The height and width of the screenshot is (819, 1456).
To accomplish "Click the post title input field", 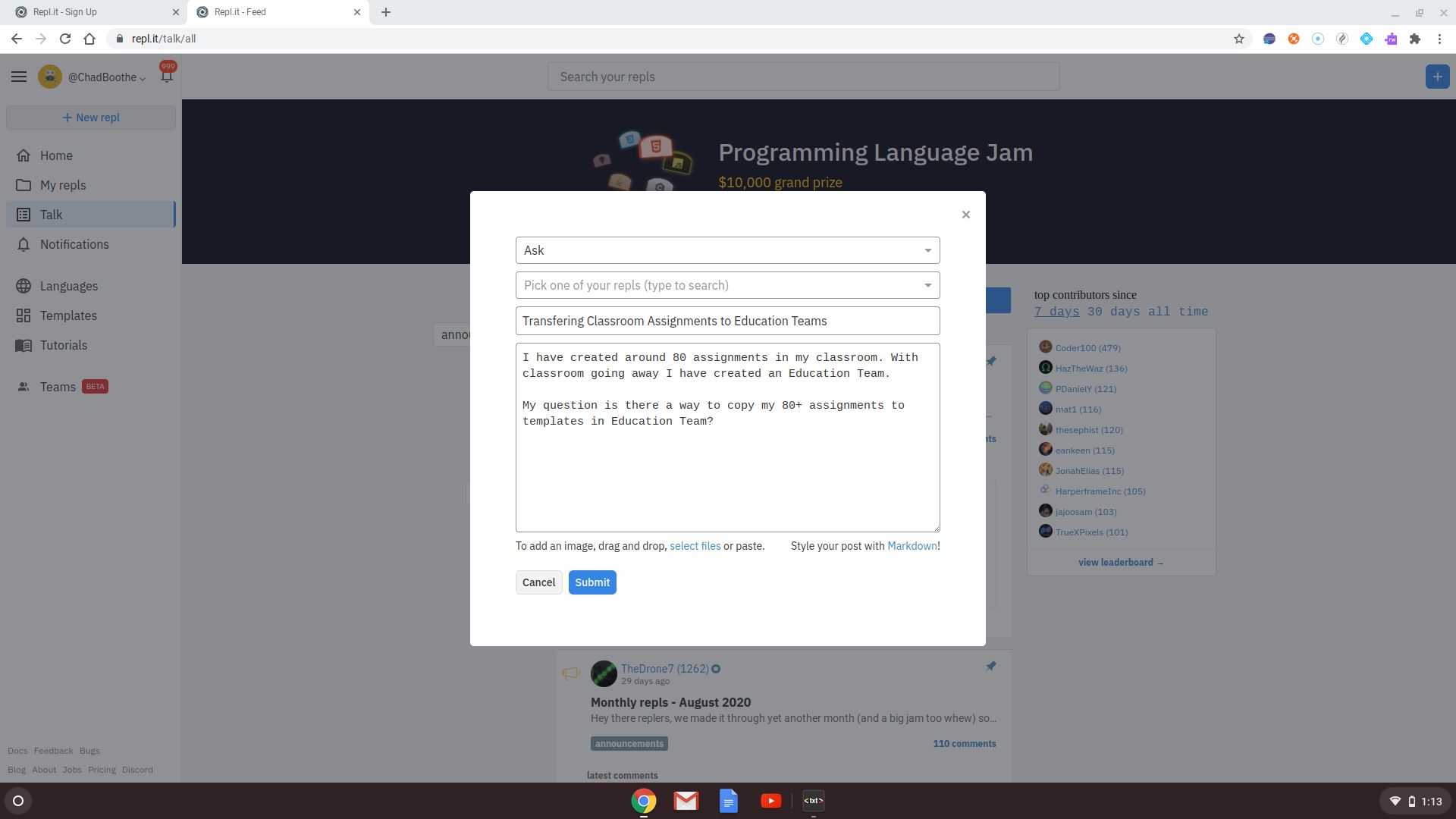I will click(x=728, y=321).
